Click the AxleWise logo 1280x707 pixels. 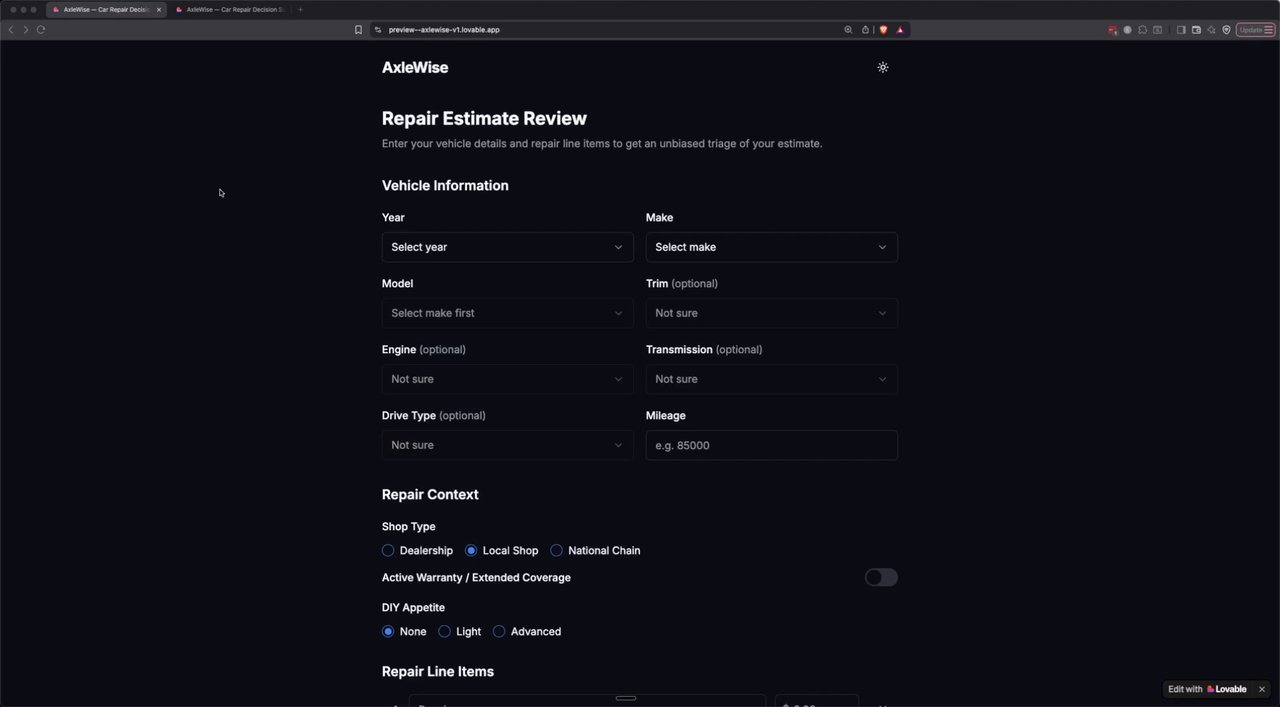click(x=415, y=67)
